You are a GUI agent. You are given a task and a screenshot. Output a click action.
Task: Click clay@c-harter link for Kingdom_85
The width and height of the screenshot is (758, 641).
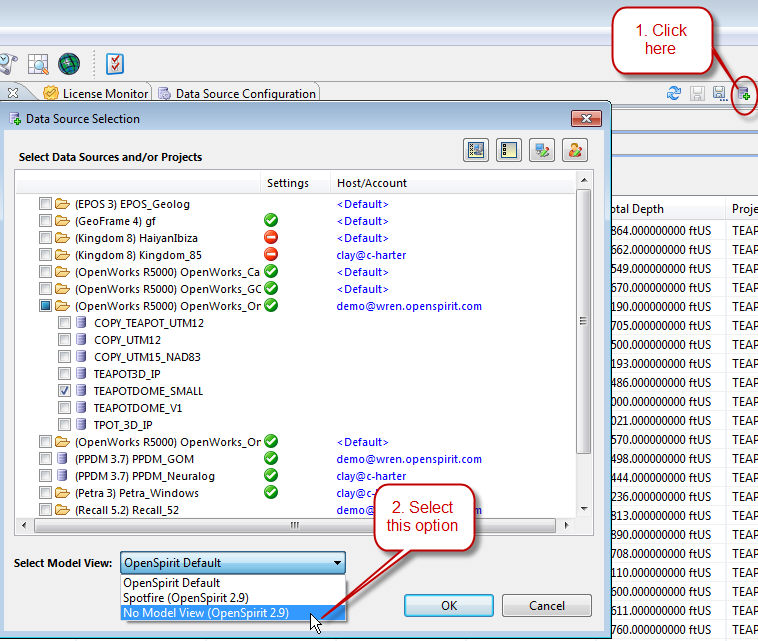click(371, 255)
